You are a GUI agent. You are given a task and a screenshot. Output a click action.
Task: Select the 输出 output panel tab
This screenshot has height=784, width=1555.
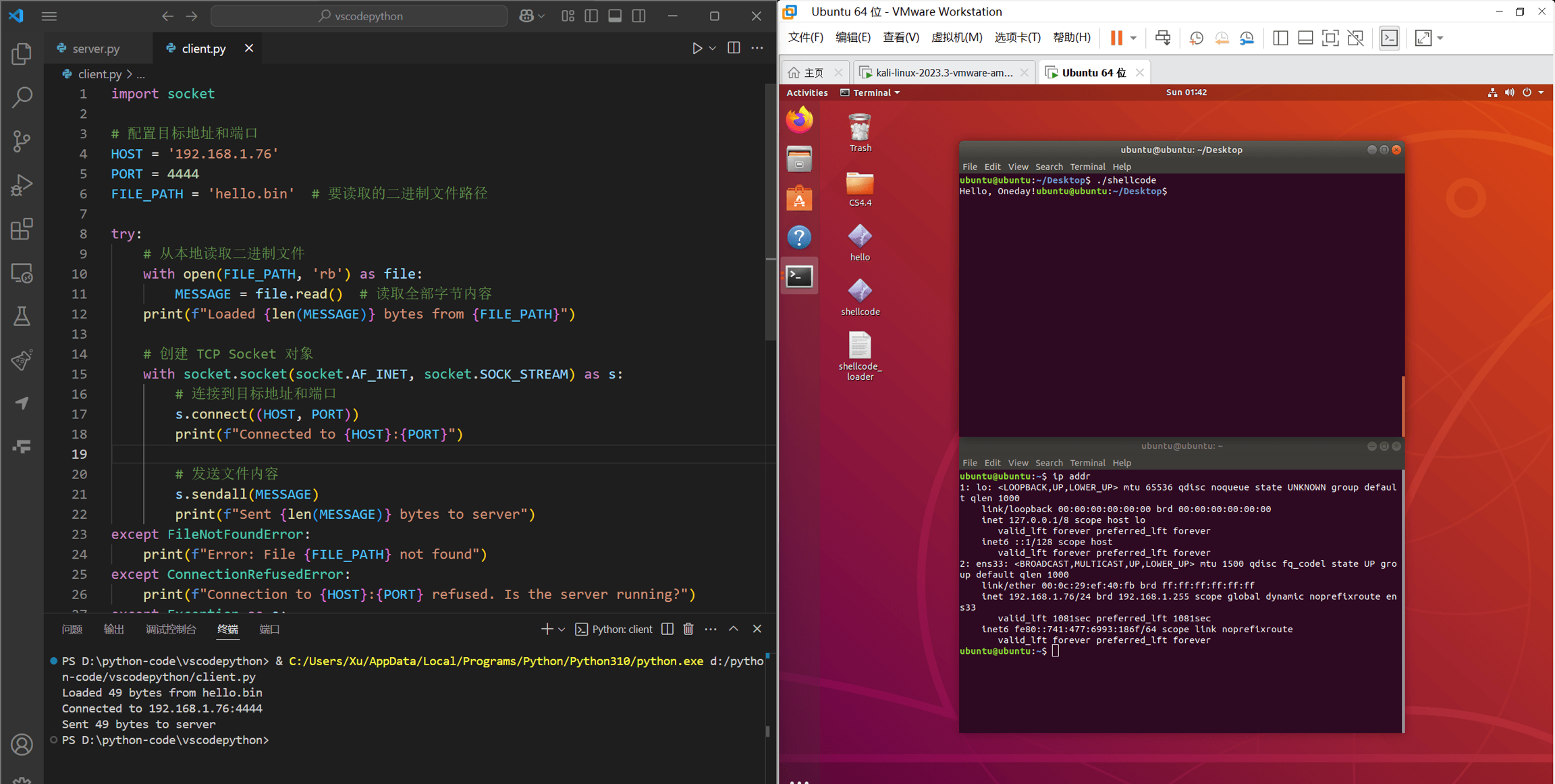(x=113, y=629)
